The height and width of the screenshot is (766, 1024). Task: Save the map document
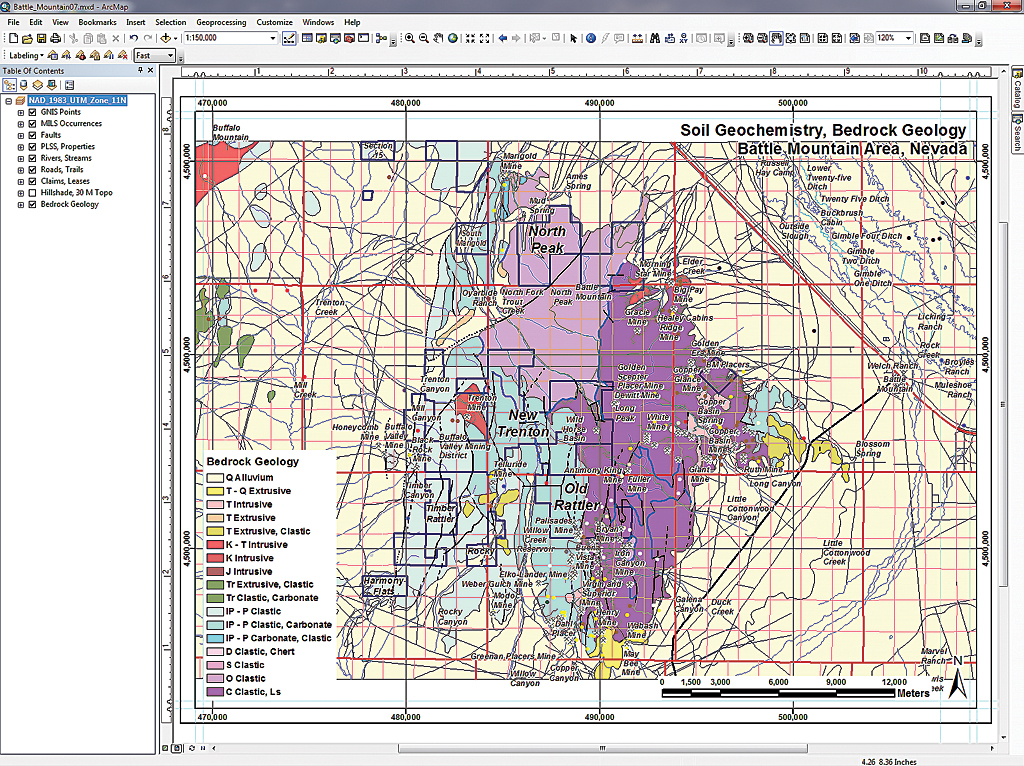(41, 39)
